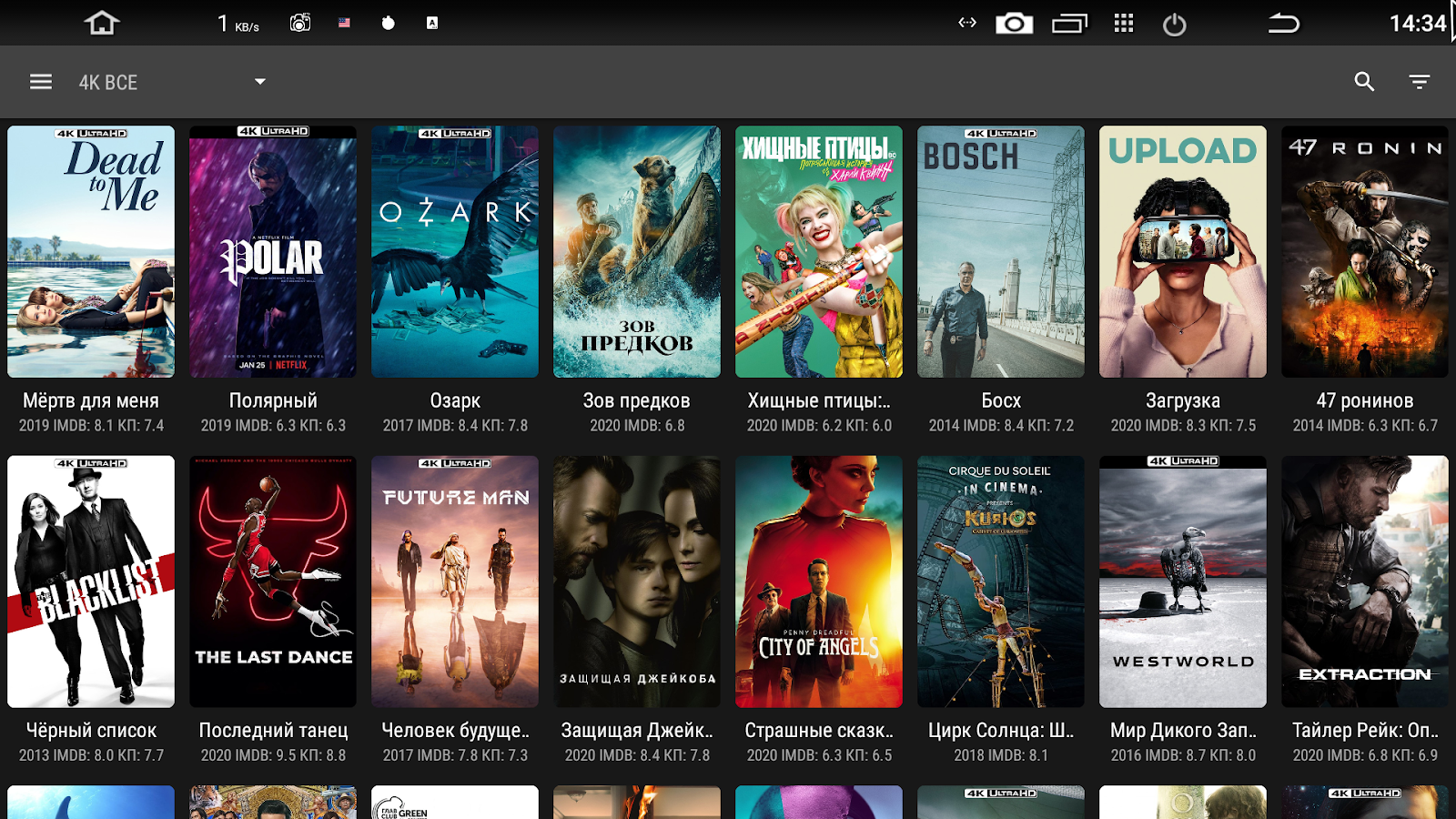The height and width of the screenshot is (819, 1456).
Task: Tap the keyboard 'A' notification icon
Action: [x=432, y=23]
